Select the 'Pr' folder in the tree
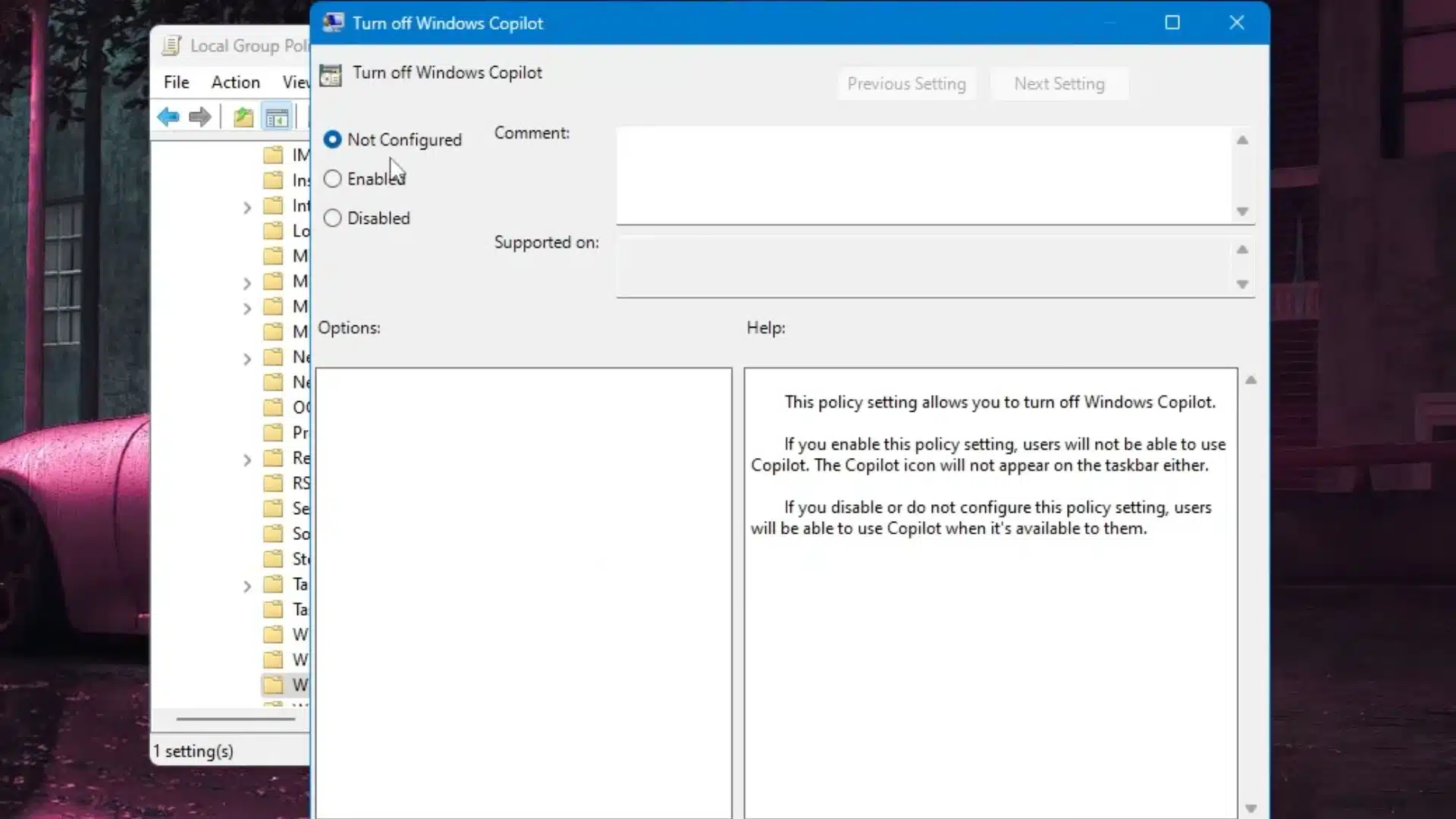 coord(287,432)
